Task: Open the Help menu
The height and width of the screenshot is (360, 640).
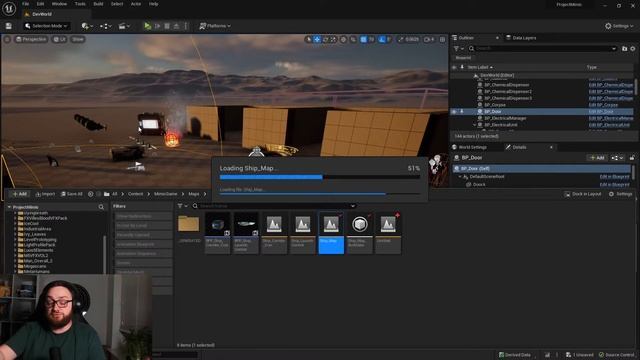Action: [x=153, y=4]
